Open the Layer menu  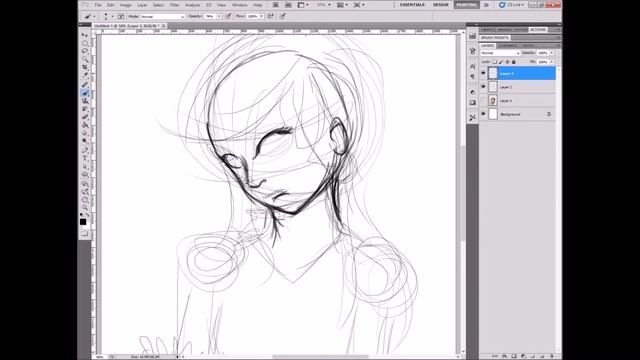(142, 5)
